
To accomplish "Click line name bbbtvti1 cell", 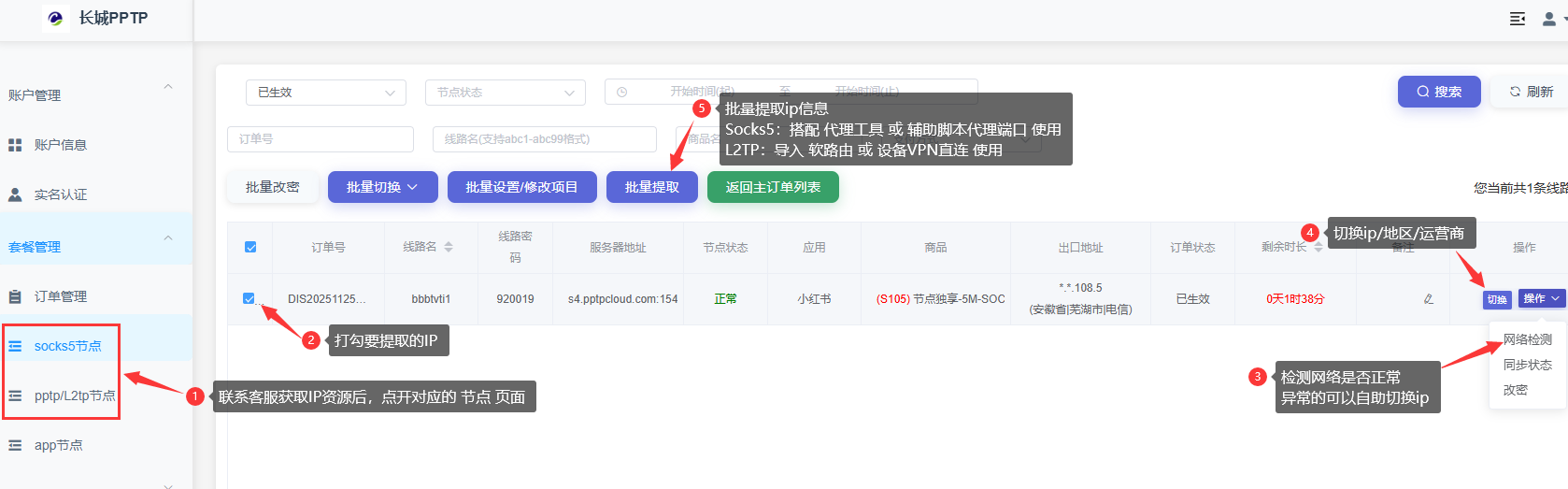I will 431,299.
